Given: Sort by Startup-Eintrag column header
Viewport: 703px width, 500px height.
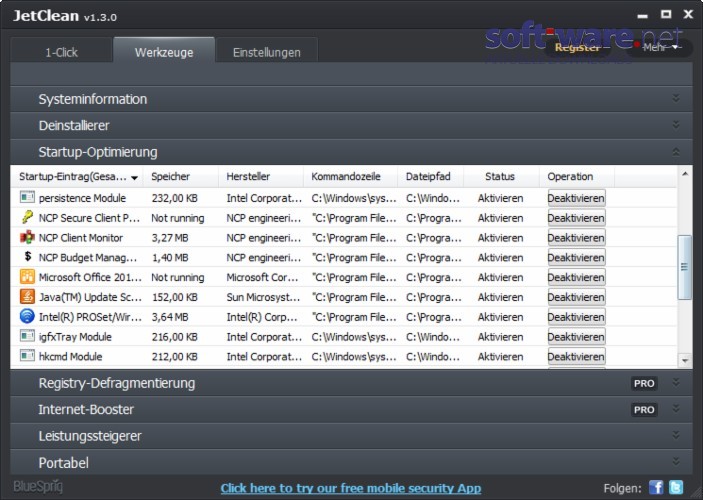Looking at the screenshot, I should coord(78,177).
